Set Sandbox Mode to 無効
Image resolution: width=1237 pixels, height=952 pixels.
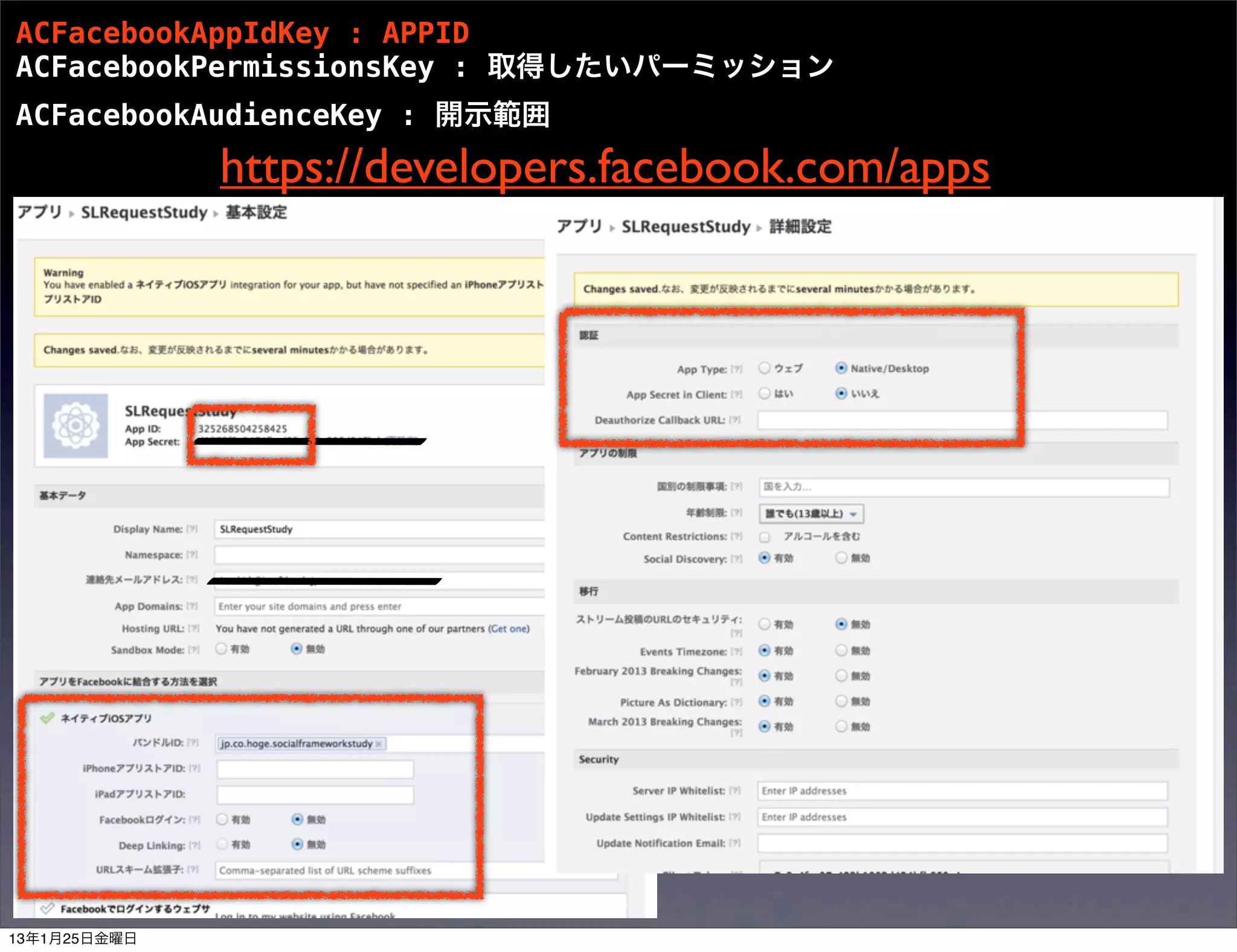pos(297,649)
